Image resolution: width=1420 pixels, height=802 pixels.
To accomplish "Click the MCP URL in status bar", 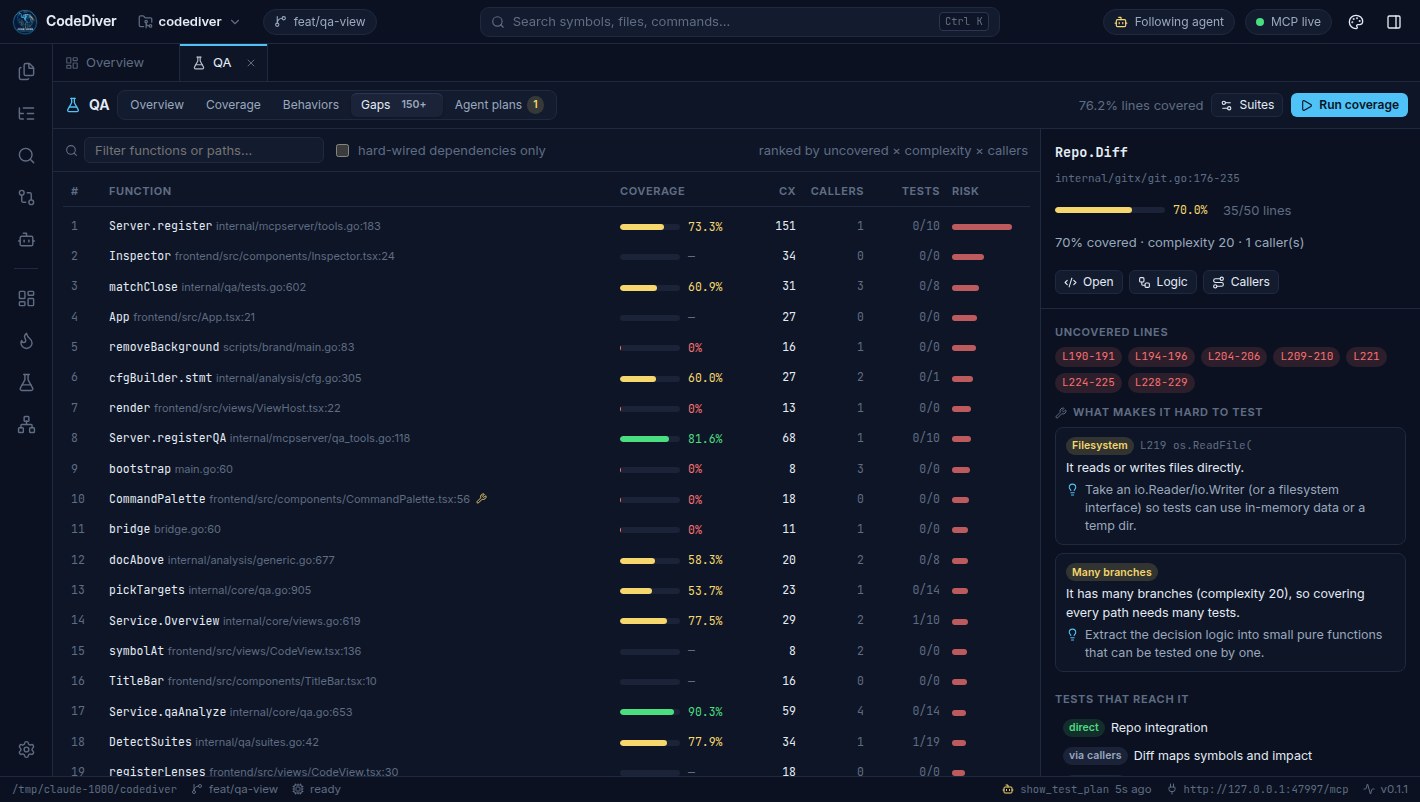I will click(1257, 789).
